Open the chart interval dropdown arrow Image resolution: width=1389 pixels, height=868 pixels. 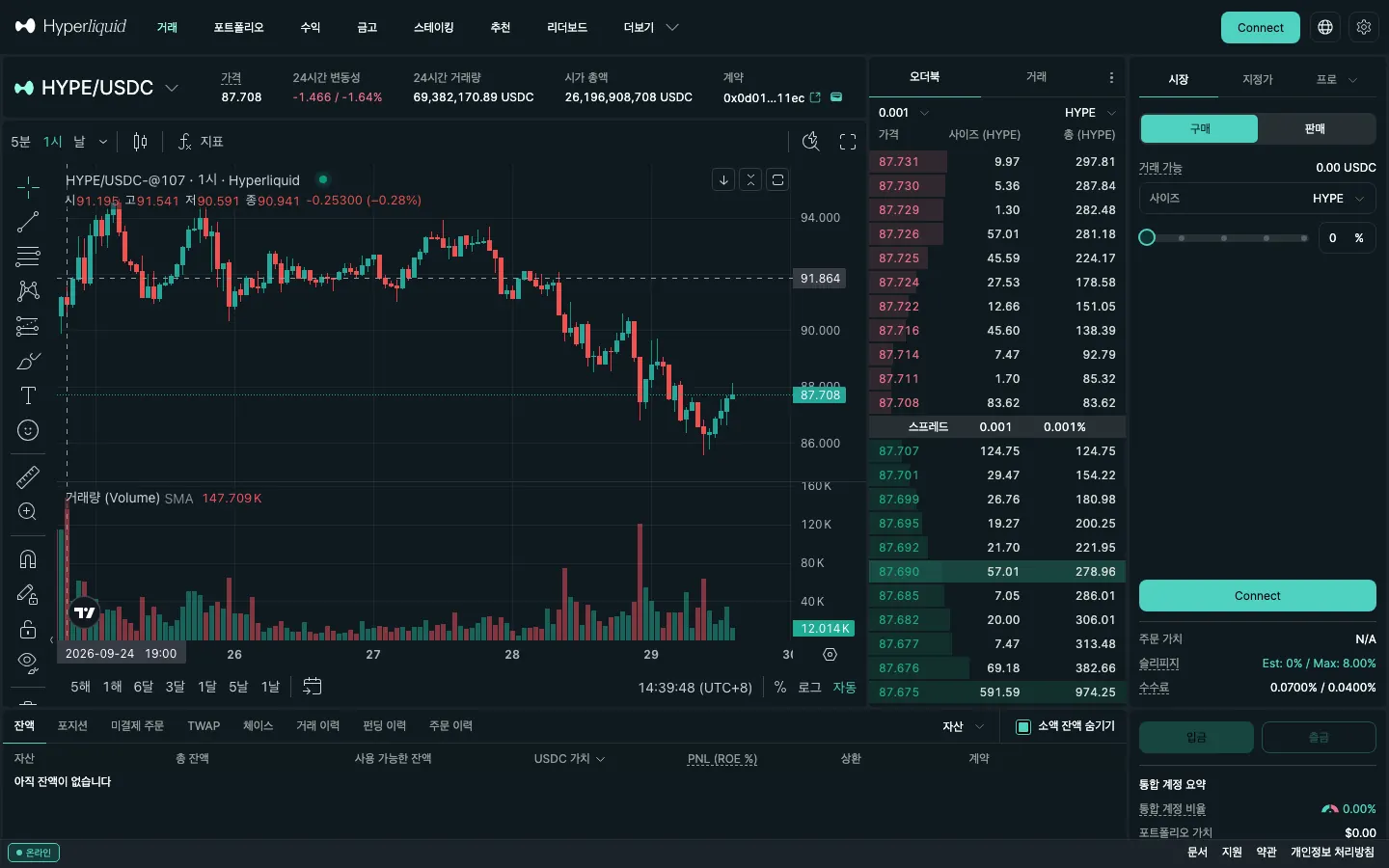coord(103,142)
